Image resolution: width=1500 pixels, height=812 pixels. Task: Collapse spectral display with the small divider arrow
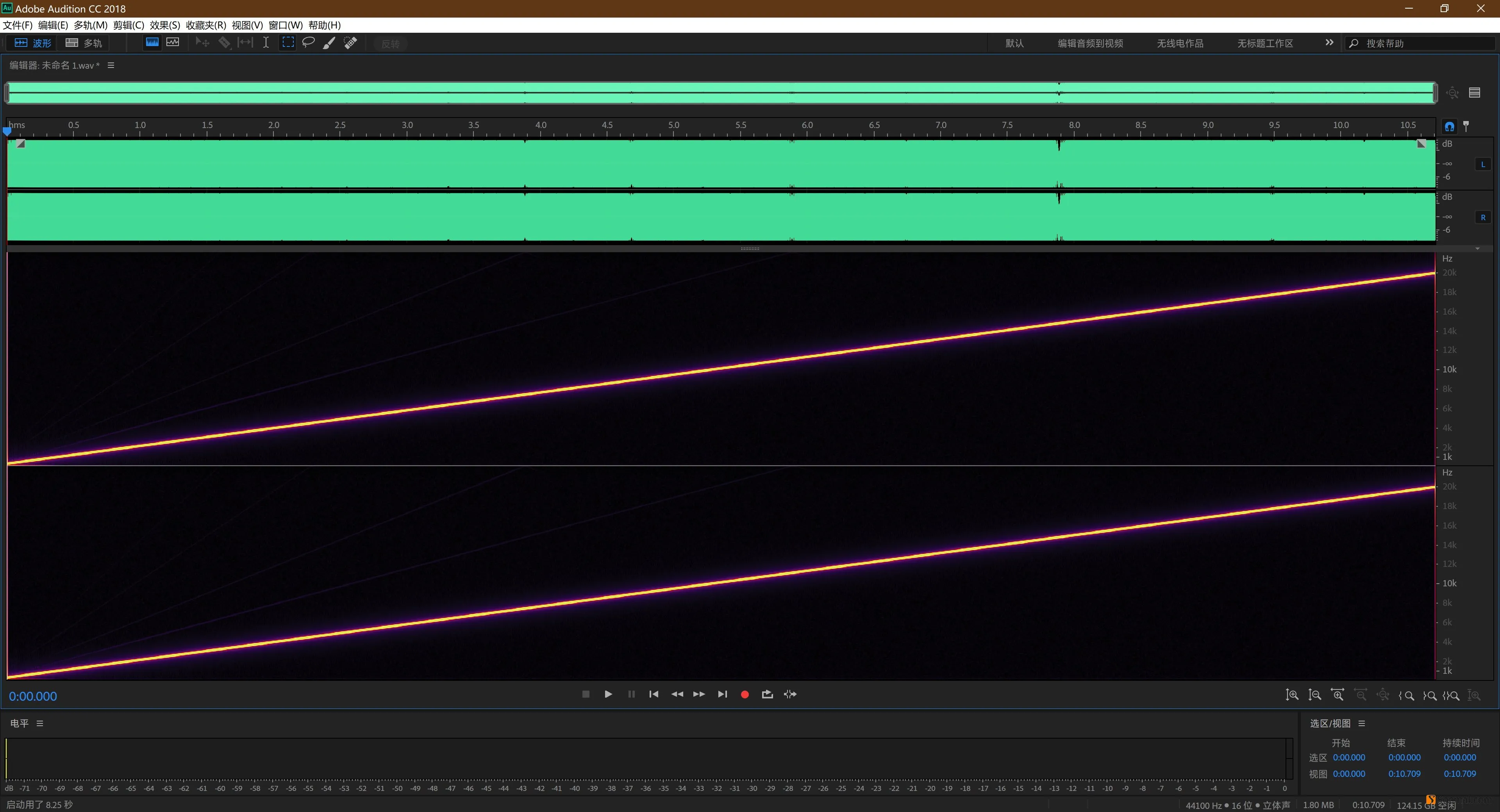1477,249
